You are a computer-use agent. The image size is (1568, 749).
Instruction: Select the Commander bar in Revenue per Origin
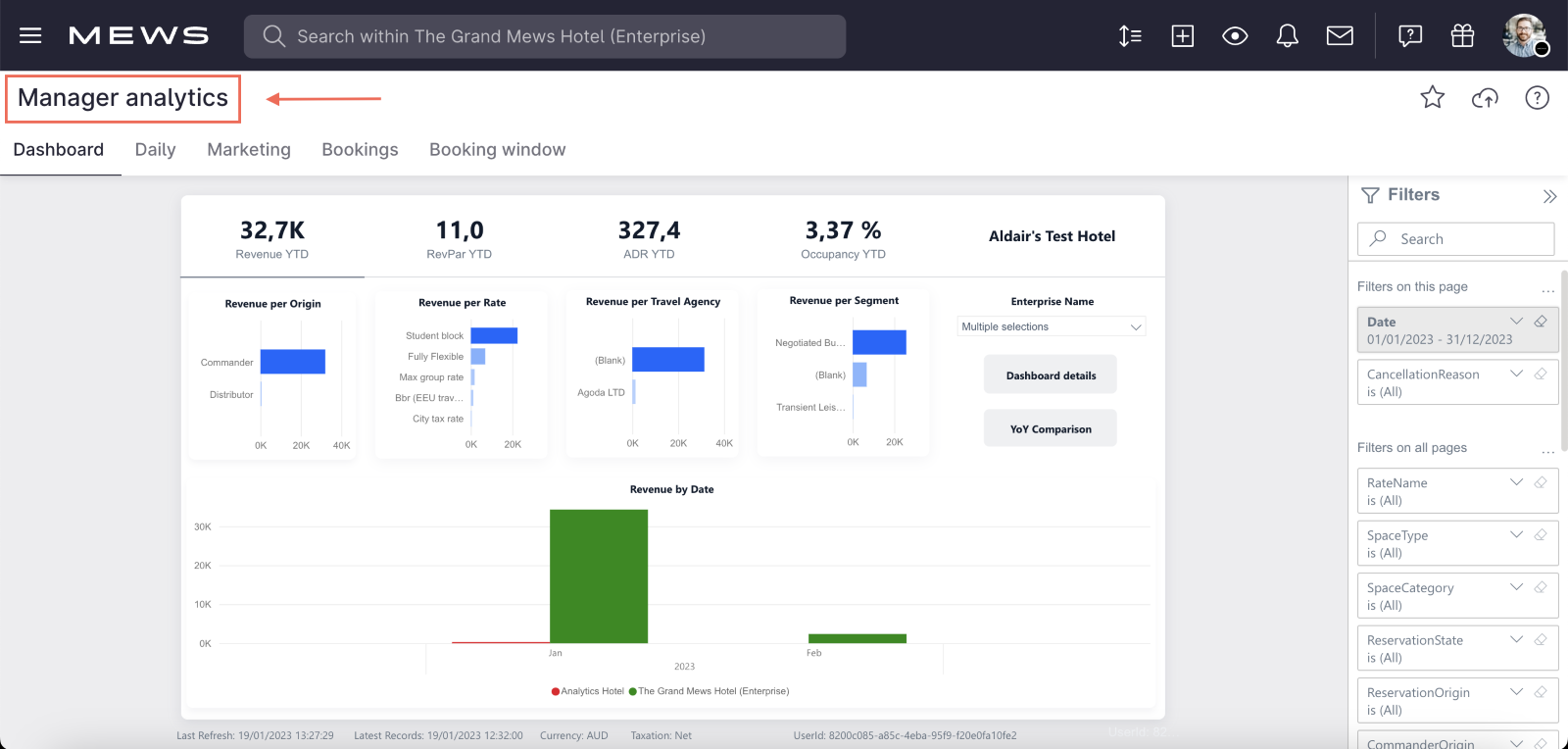(293, 362)
